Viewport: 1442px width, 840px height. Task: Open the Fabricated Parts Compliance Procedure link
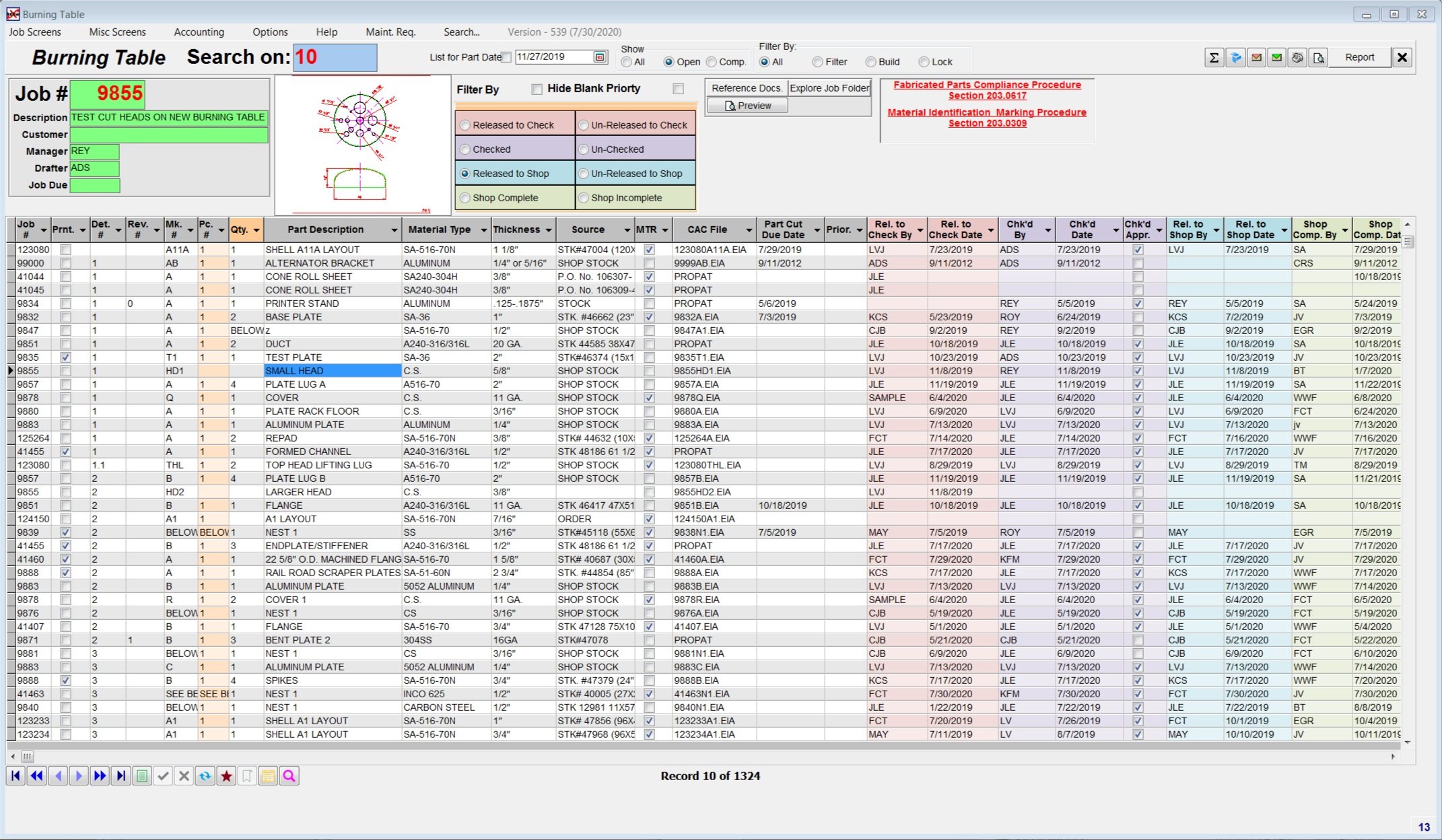(986, 85)
